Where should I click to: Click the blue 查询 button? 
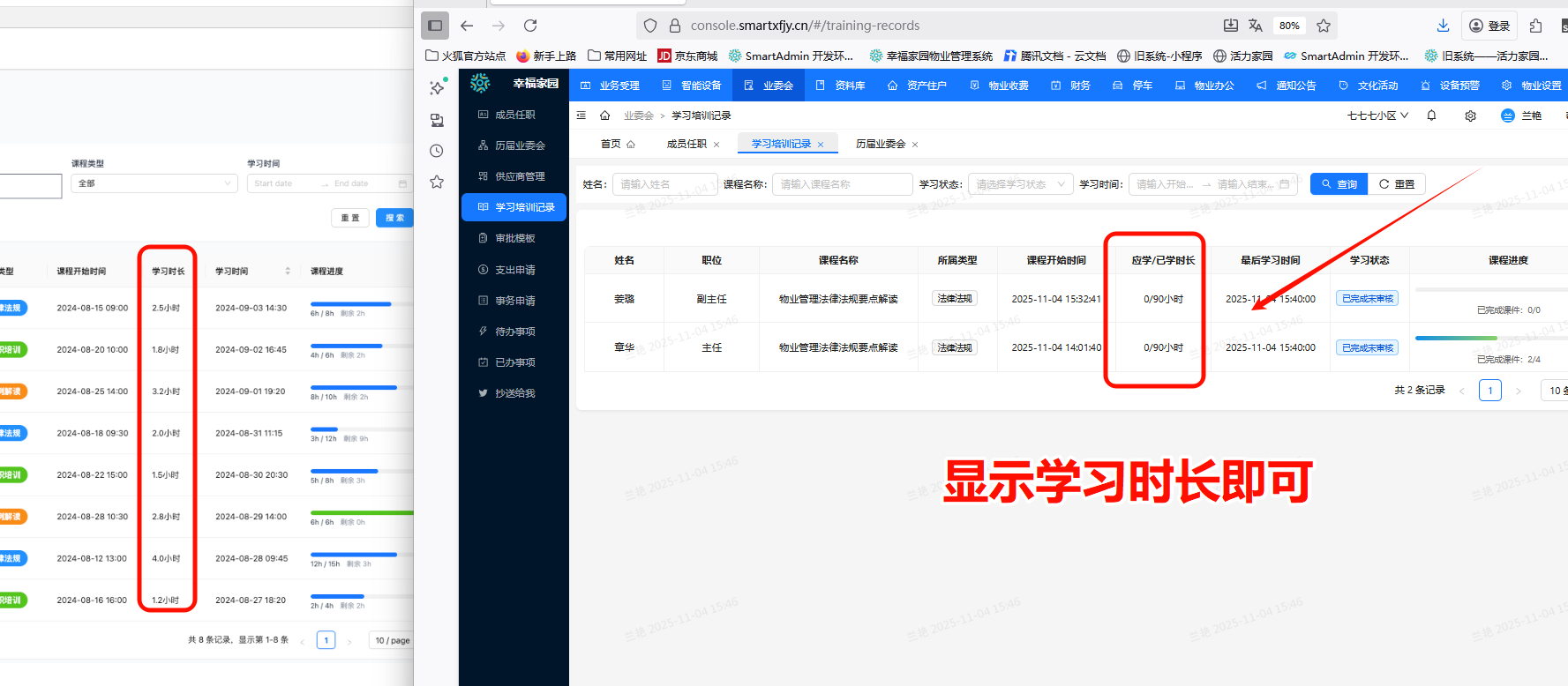click(x=1339, y=184)
